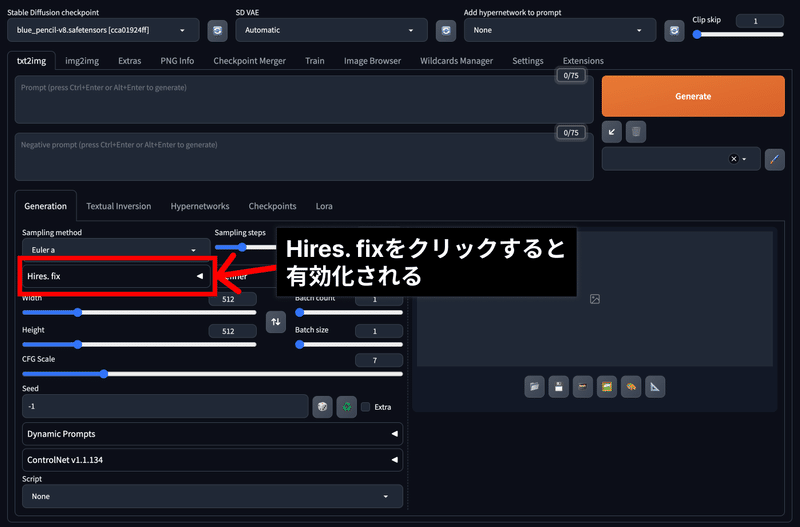Screen dimensions: 800x527
Task: Select the txt2img tab
Action: pyautogui.click(x=32, y=61)
